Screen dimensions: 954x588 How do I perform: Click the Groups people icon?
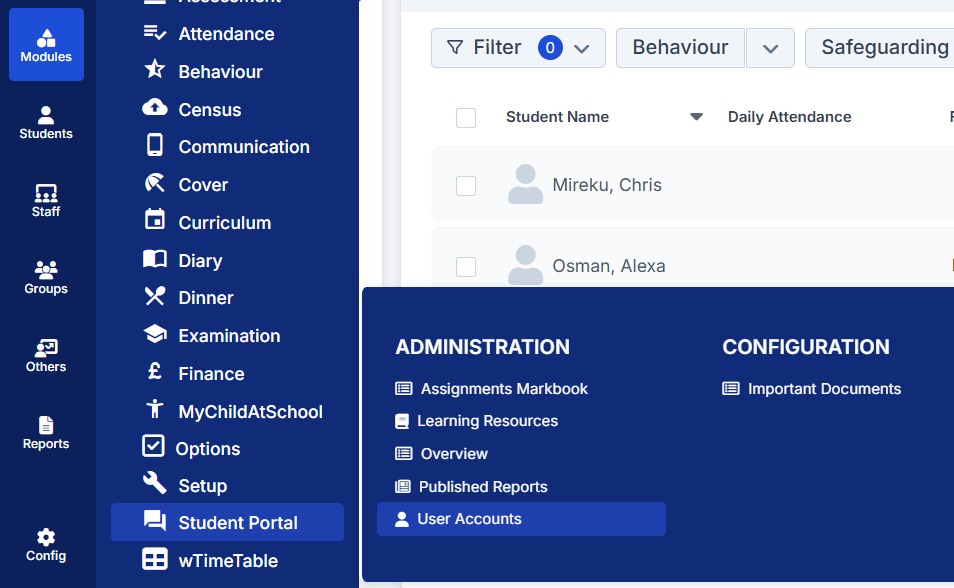point(45,274)
